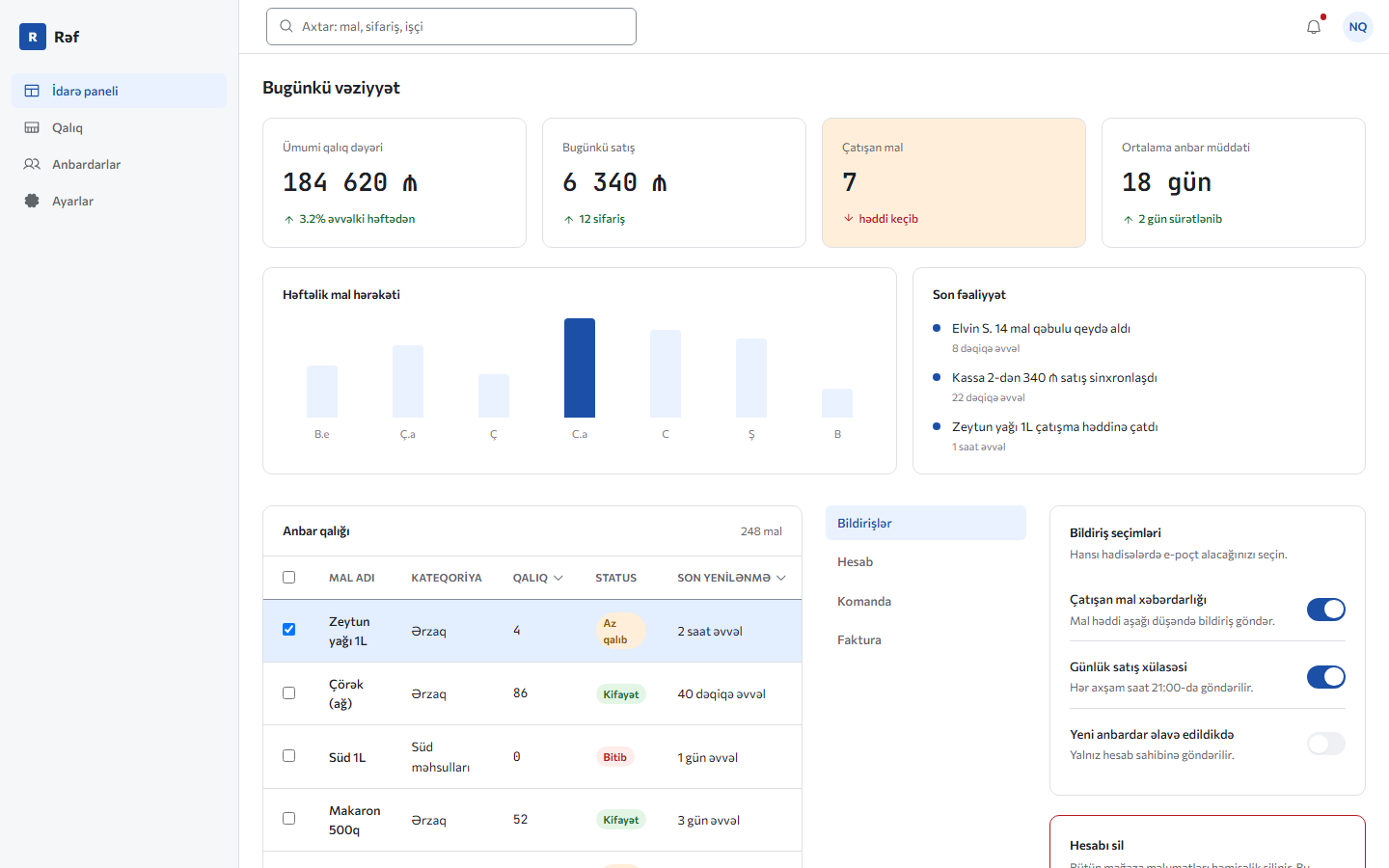This screenshot has height=868, width=1389.
Task: Select the Süd məhsulları category cell
Action: (441, 757)
